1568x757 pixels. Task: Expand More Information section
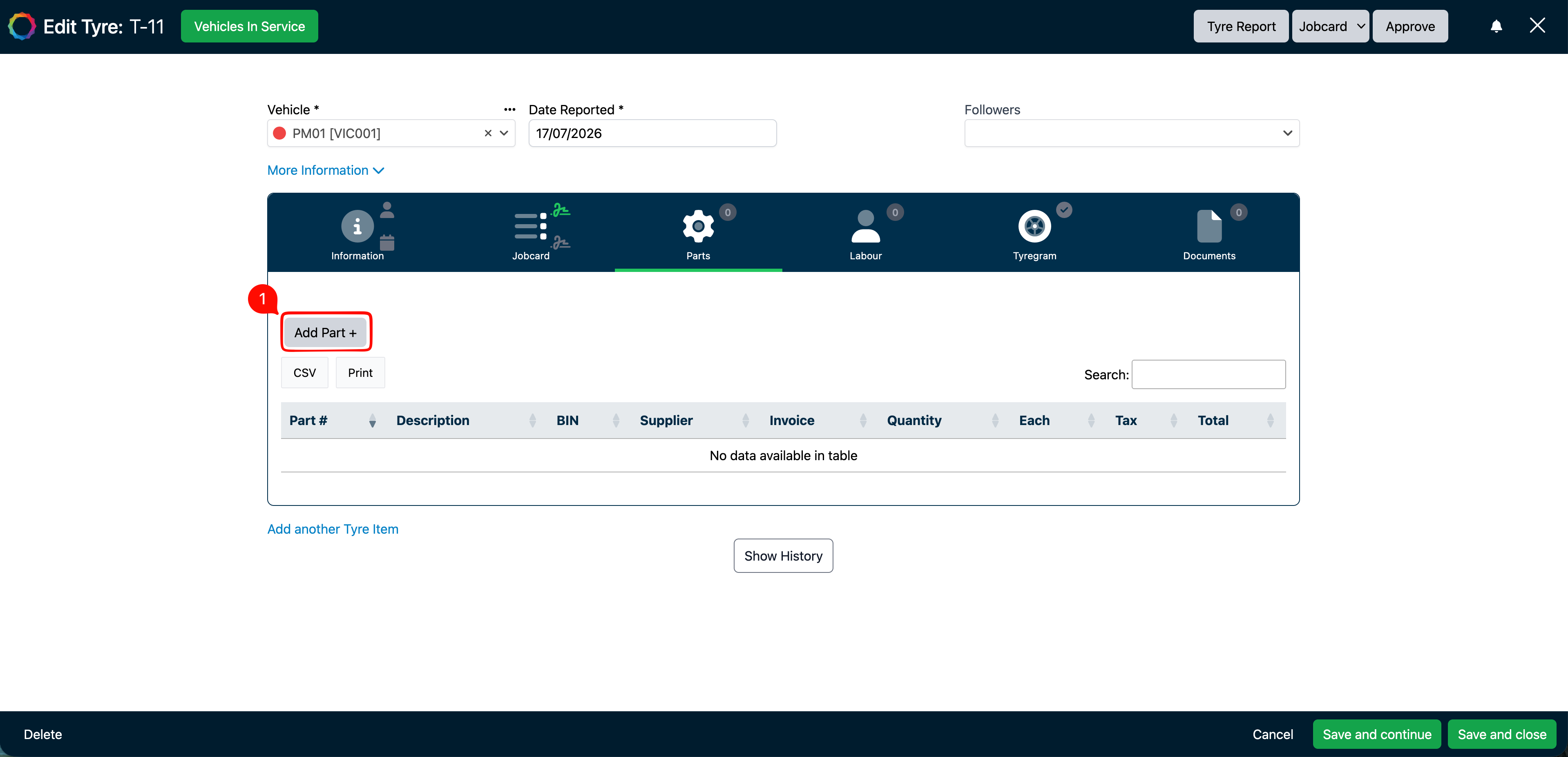326,170
